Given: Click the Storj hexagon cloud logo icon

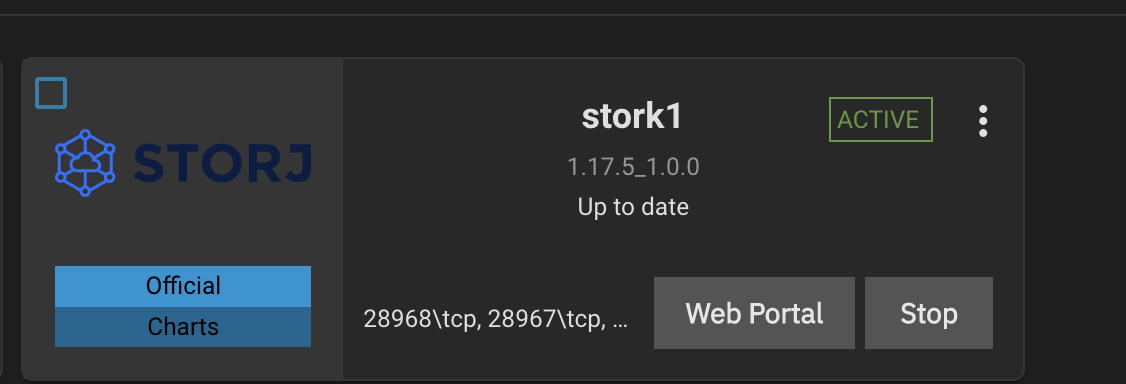Looking at the screenshot, I should [85, 163].
